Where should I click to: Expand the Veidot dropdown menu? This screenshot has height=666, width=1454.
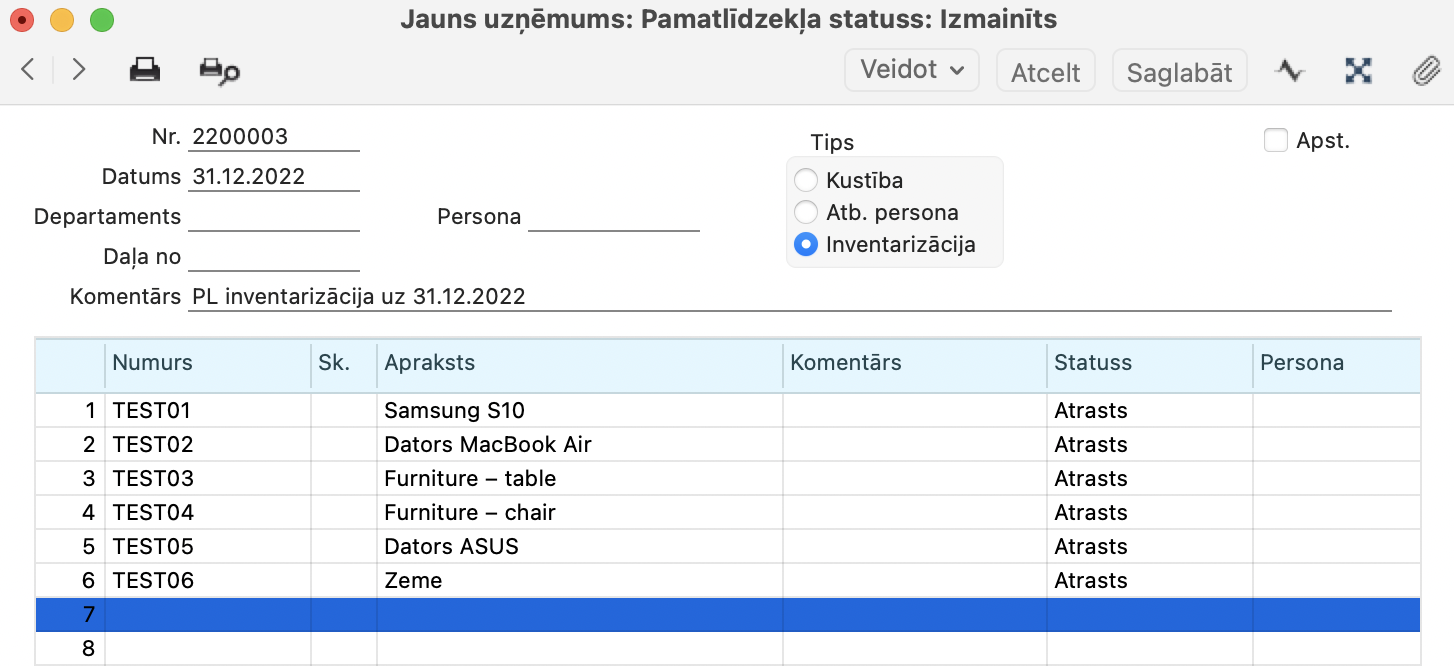(912, 70)
